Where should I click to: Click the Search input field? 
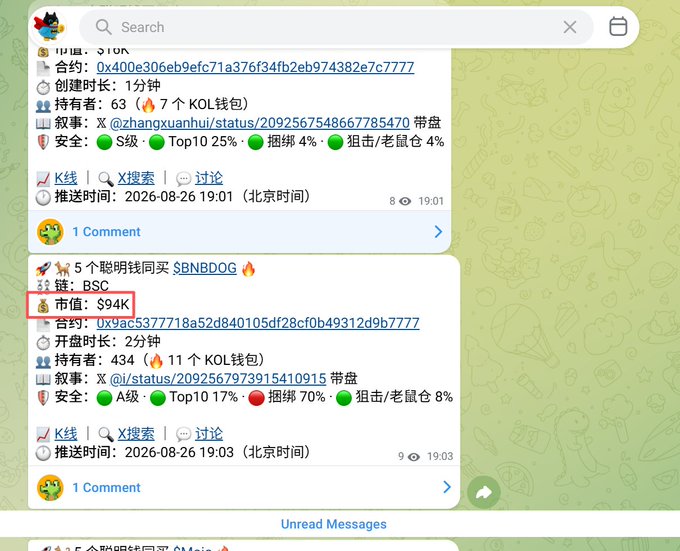coord(336,27)
